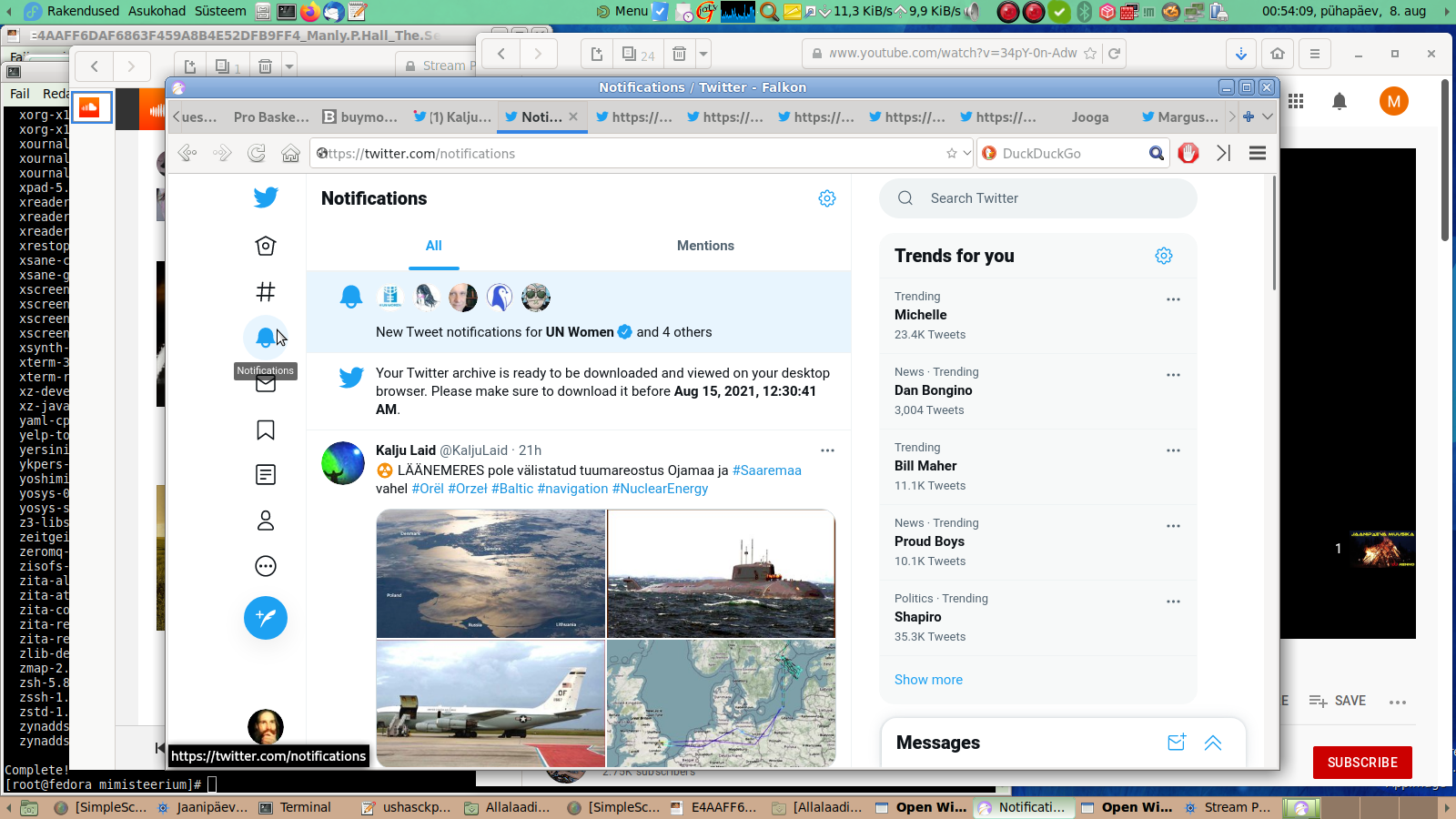Open the #Saaremaa hashtag link
The width and height of the screenshot is (1456, 819).
point(767,470)
